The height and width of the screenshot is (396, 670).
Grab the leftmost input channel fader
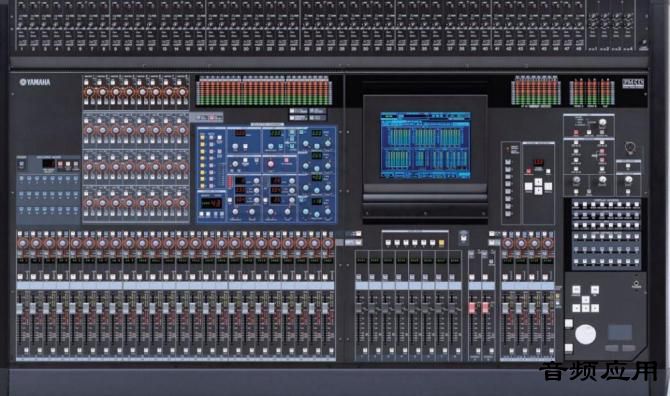point(20,308)
